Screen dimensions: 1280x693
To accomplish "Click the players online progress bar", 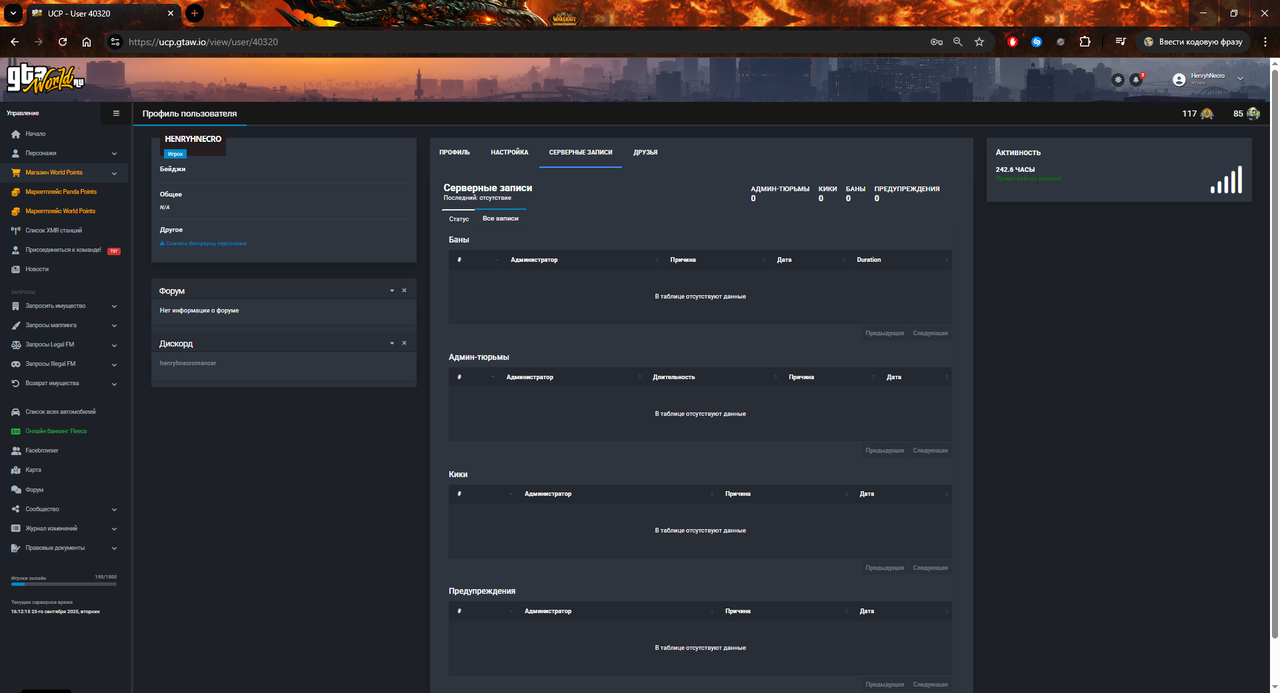I will coord(64,584).
